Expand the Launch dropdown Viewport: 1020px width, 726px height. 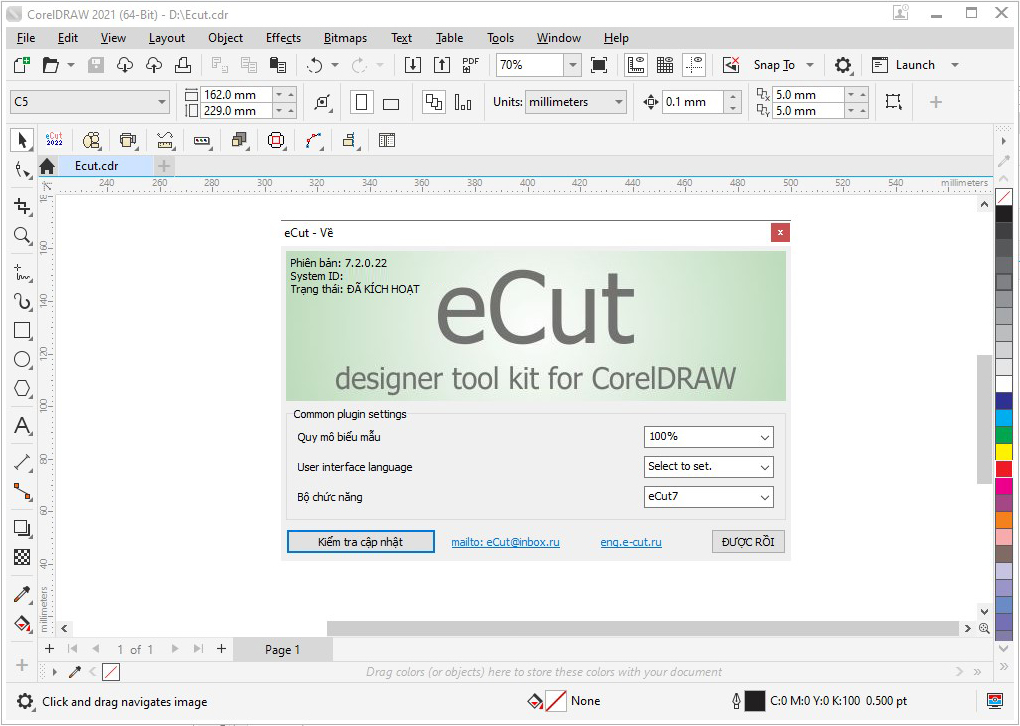click(x=955, y=65)
